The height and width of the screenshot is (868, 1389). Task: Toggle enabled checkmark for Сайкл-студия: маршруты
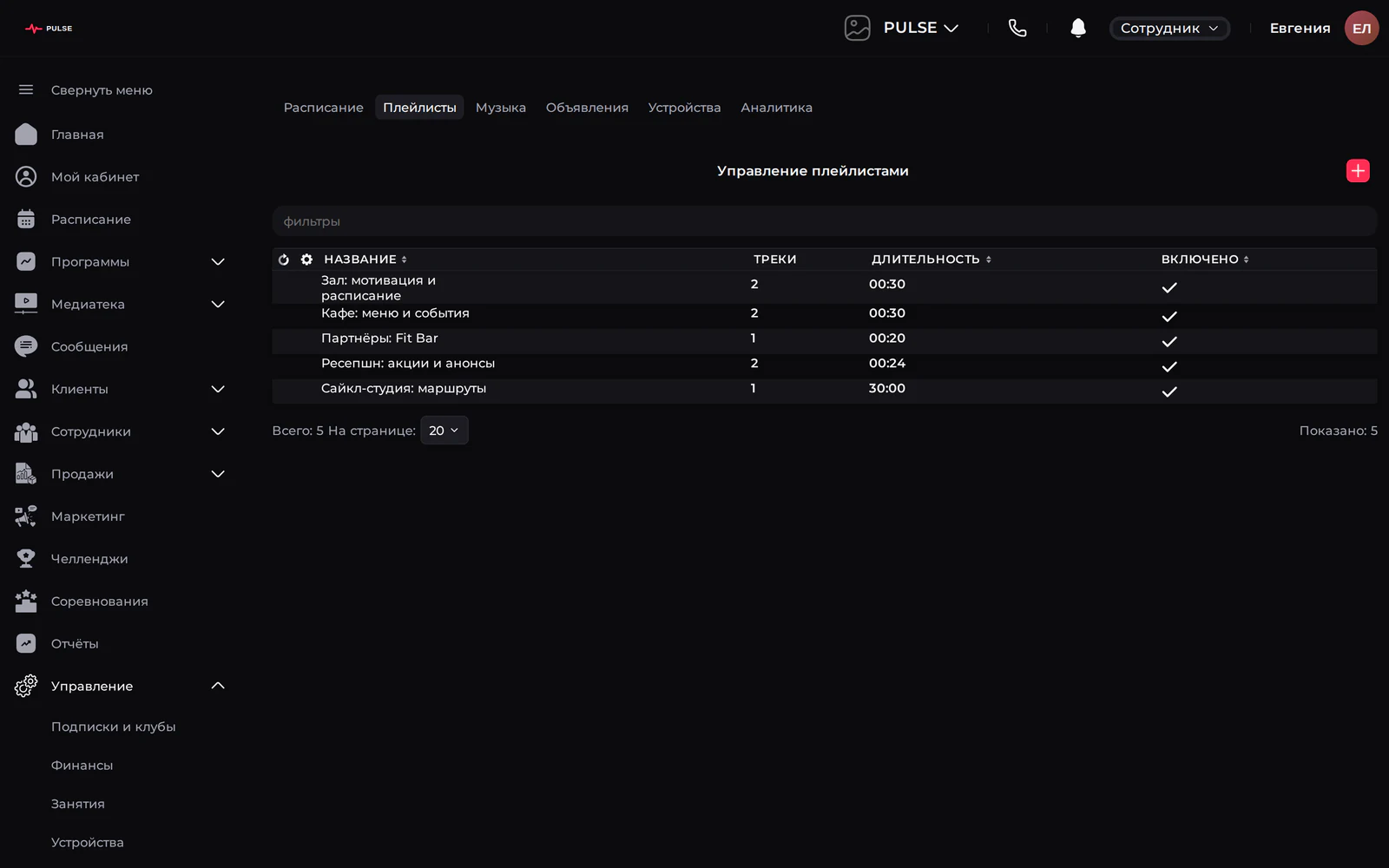click(1169, 391)
